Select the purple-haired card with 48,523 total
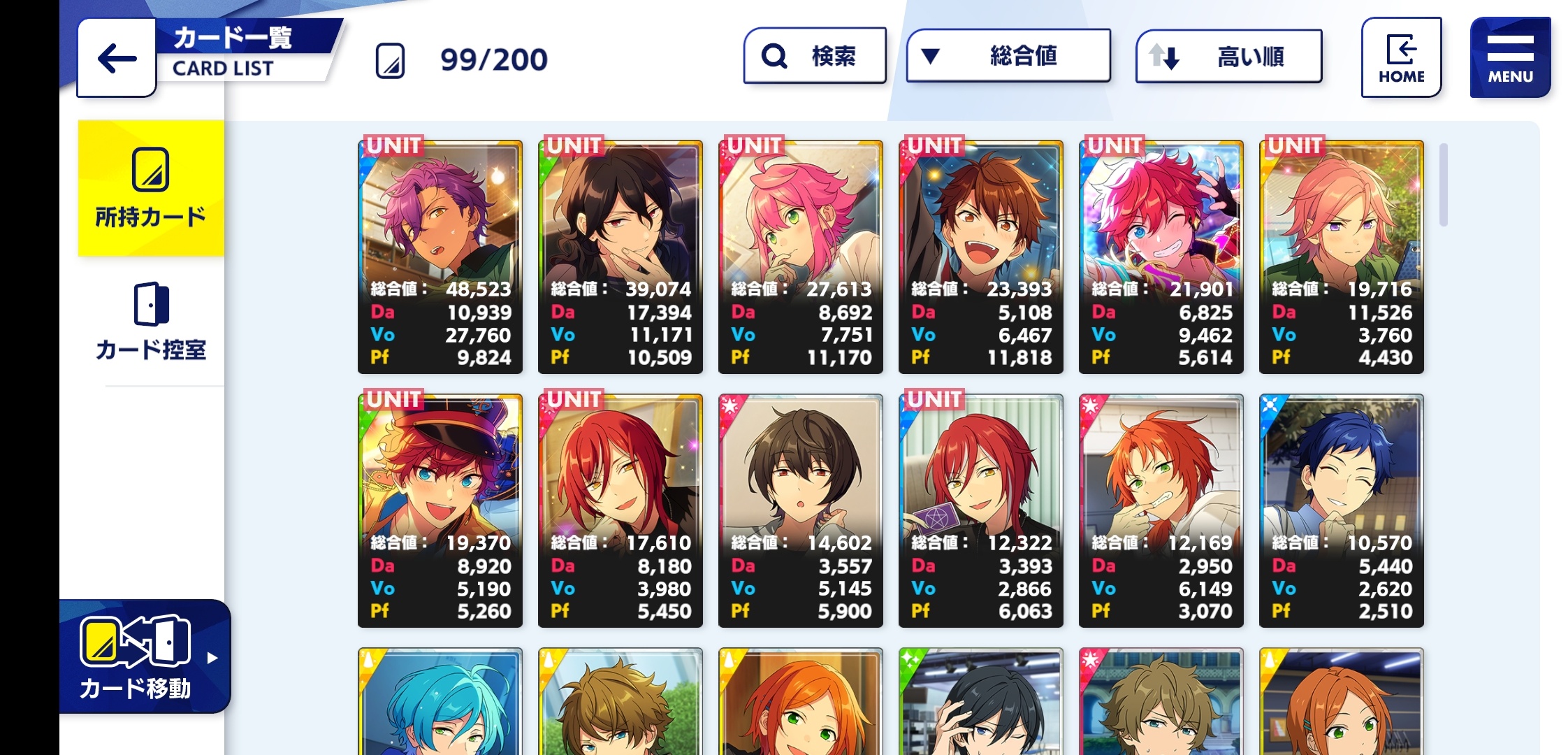This screenshot has width=1568, height=755. click(440, 255)
